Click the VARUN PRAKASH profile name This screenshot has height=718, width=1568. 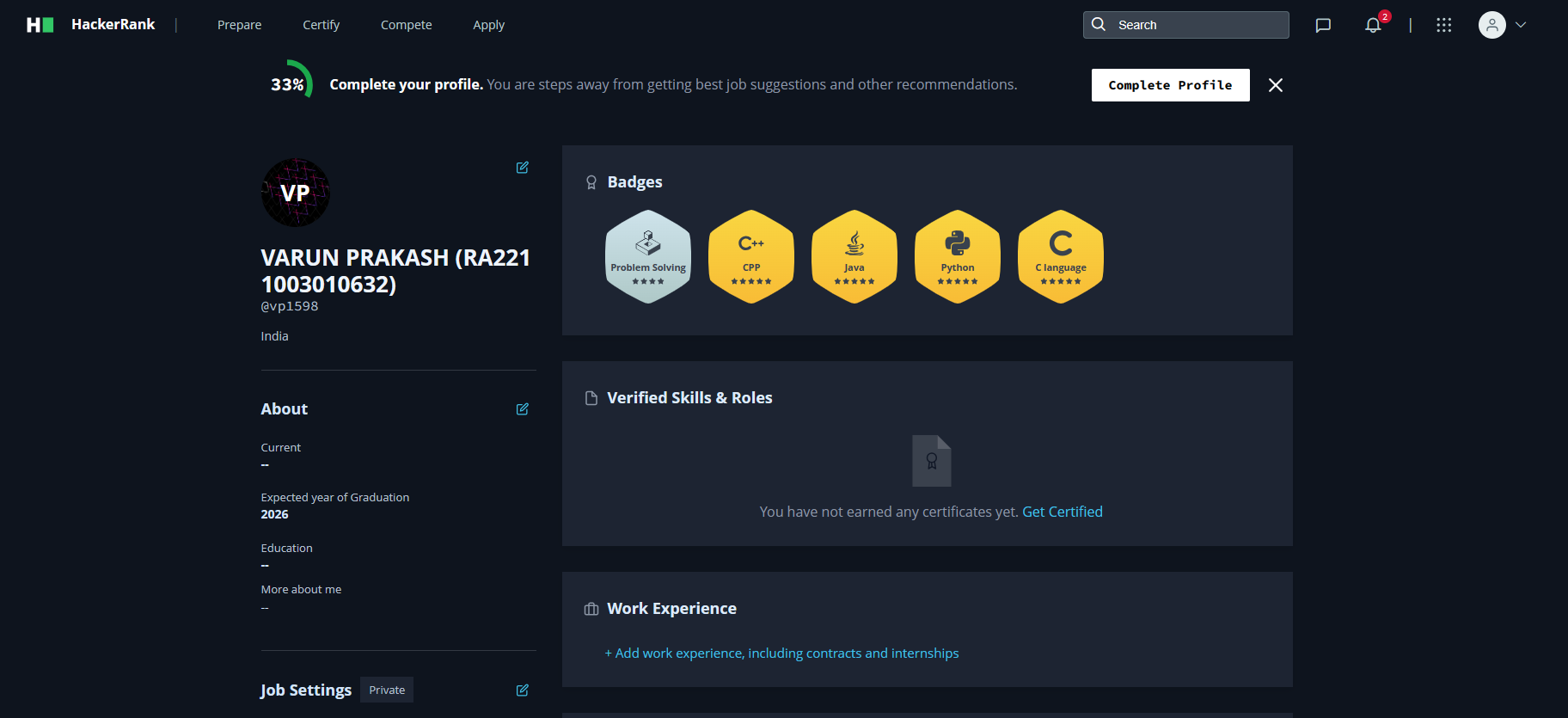pyautogui.click(x=395, y=271)
